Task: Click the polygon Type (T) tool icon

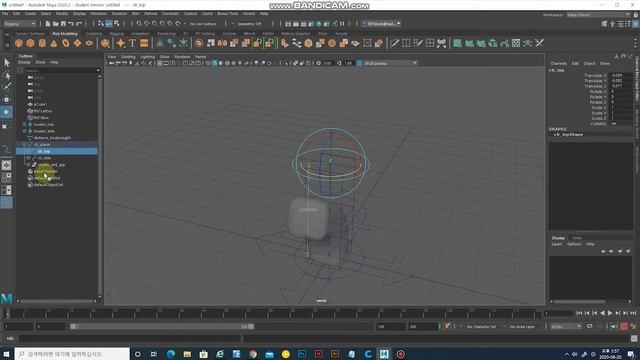Action: coord(132,43)
